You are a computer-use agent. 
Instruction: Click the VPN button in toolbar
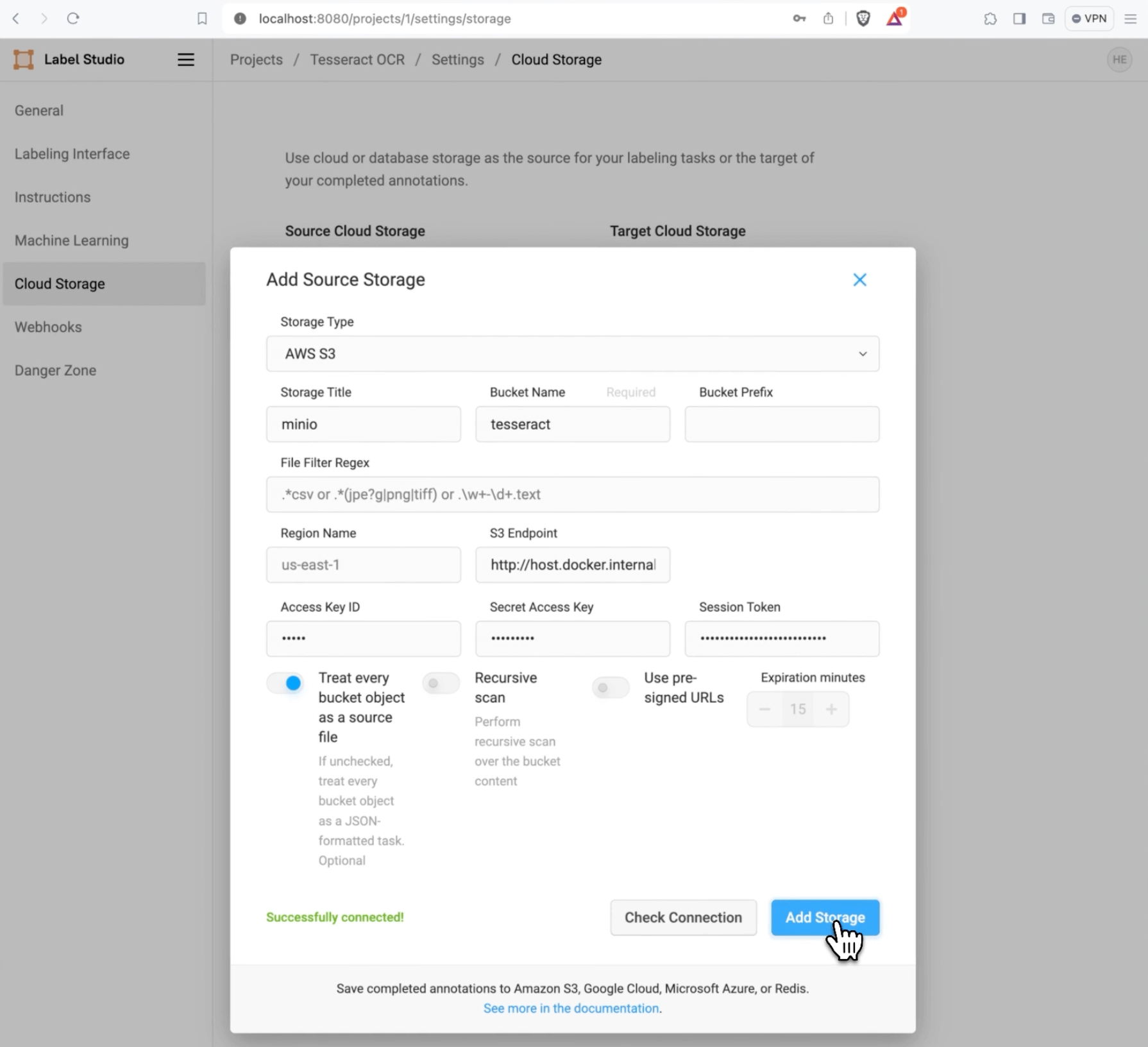pyautogui.click(x=1089, y=19)
